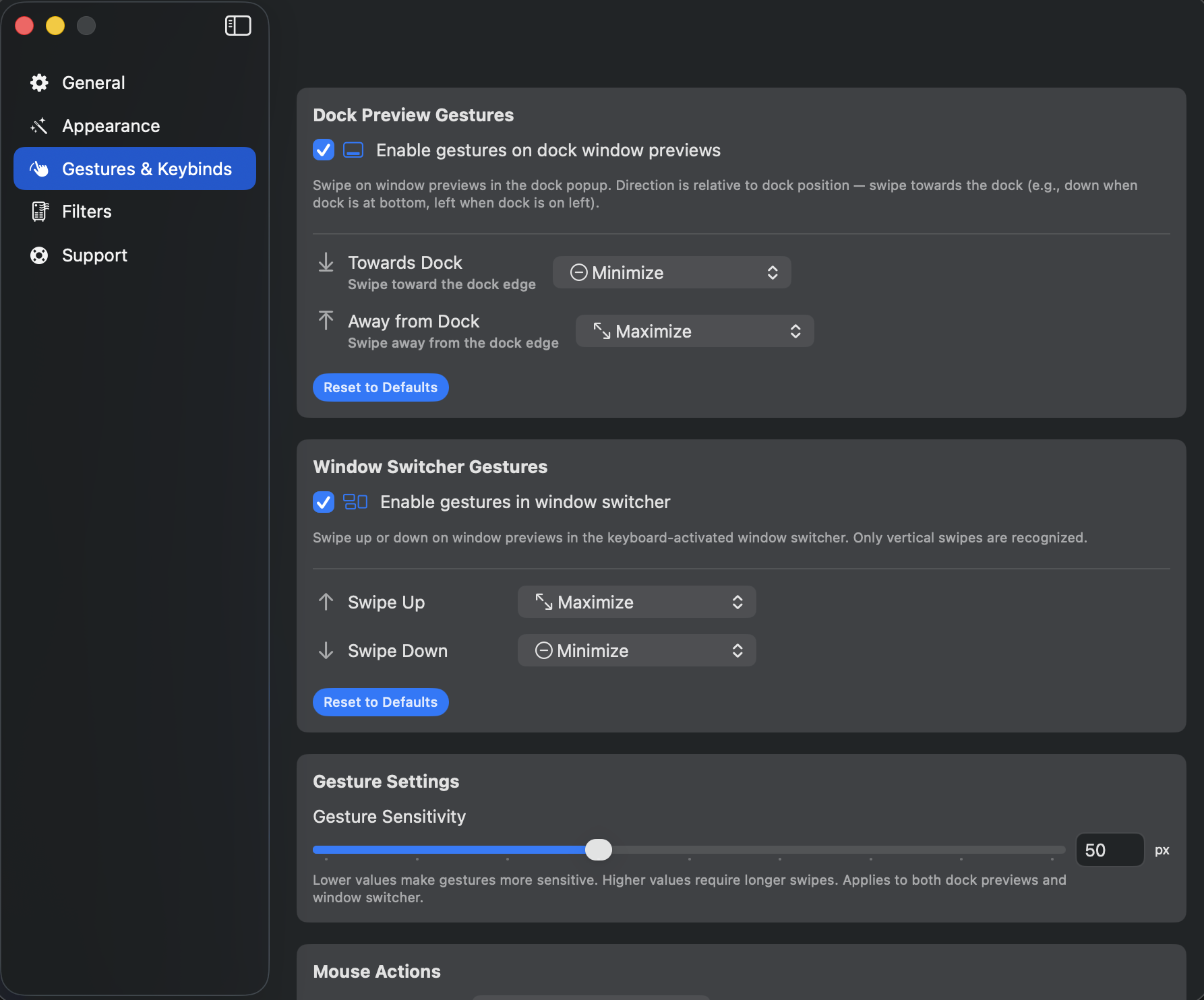Click the Away from Dock upward arrow icon

pyautogui.click(x=326, y=321)
